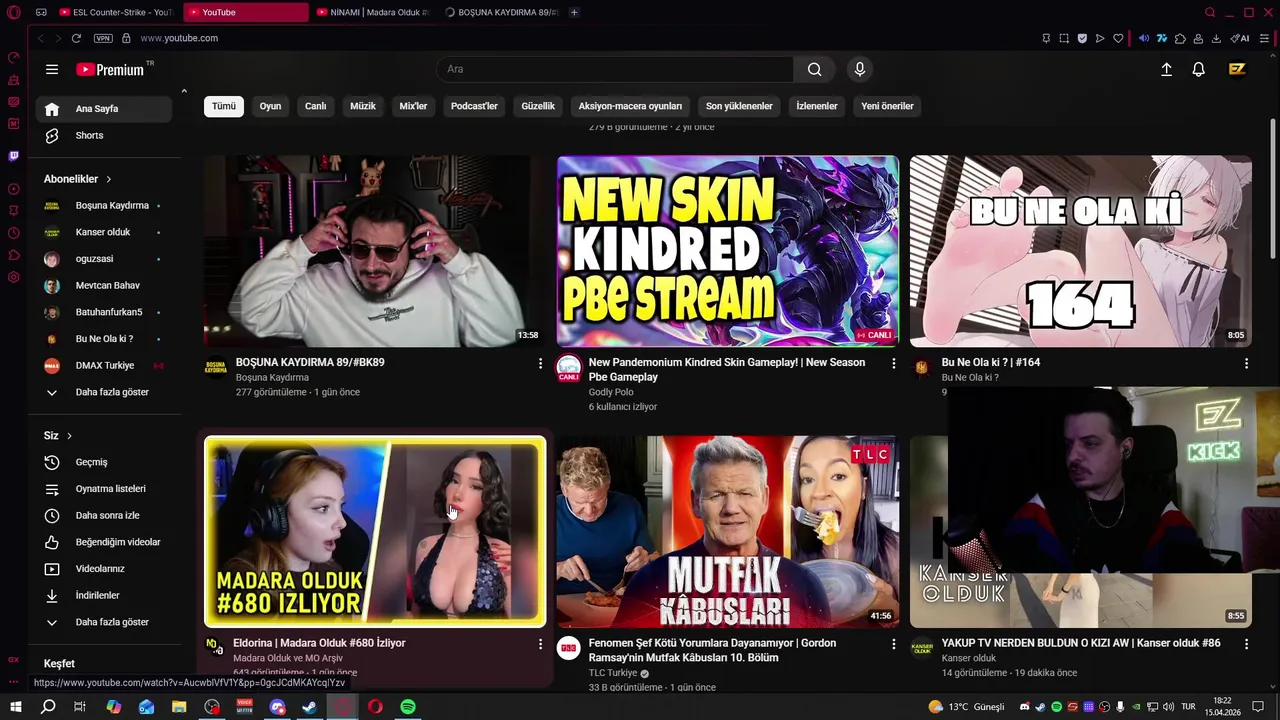Viewport: 1280px width, 720px height.
Task: Expand the Abonelikler section chevron
Action: [x=109, y=179]
